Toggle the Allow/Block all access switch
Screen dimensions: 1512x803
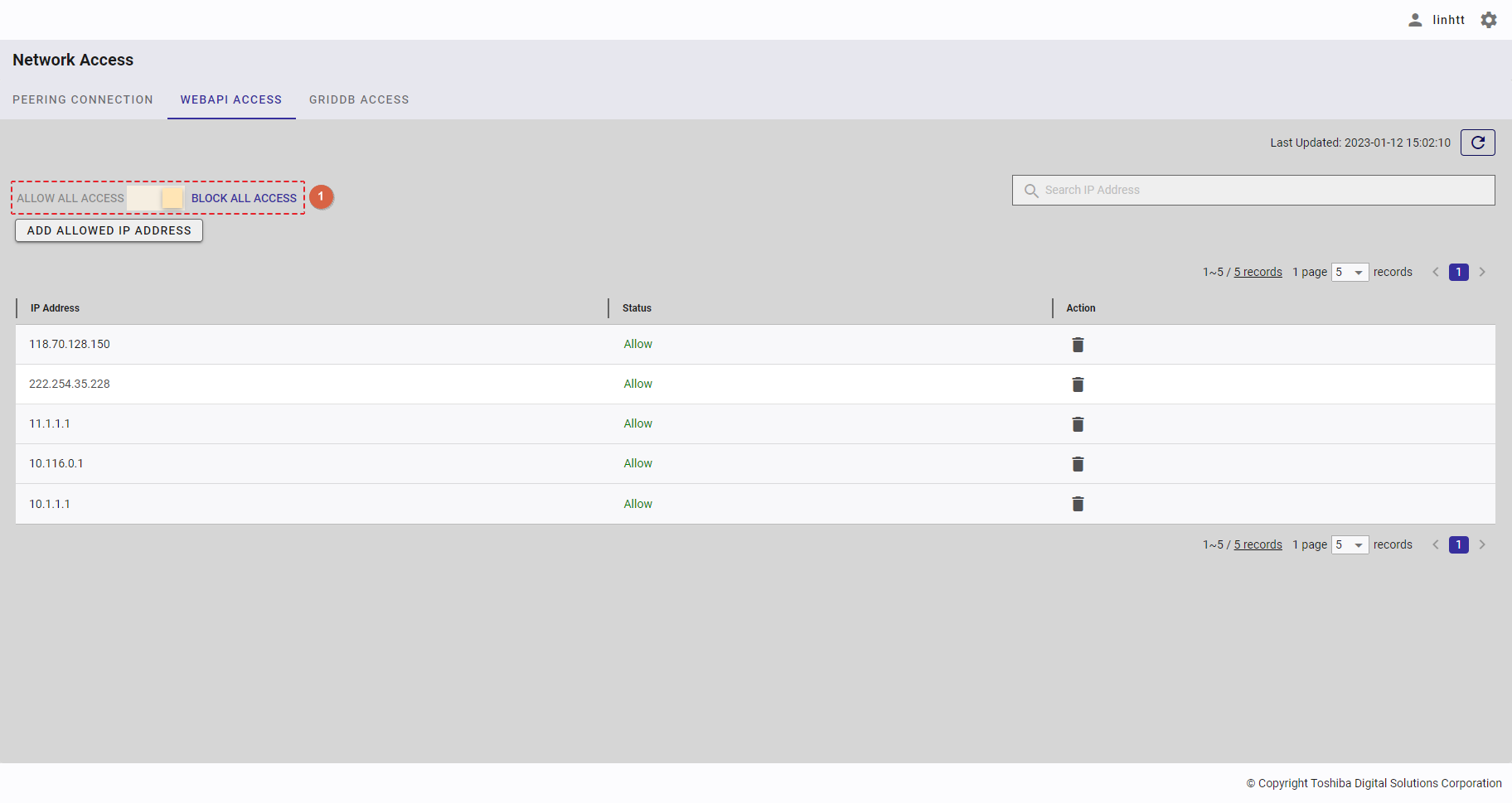[x=157, y=198]
